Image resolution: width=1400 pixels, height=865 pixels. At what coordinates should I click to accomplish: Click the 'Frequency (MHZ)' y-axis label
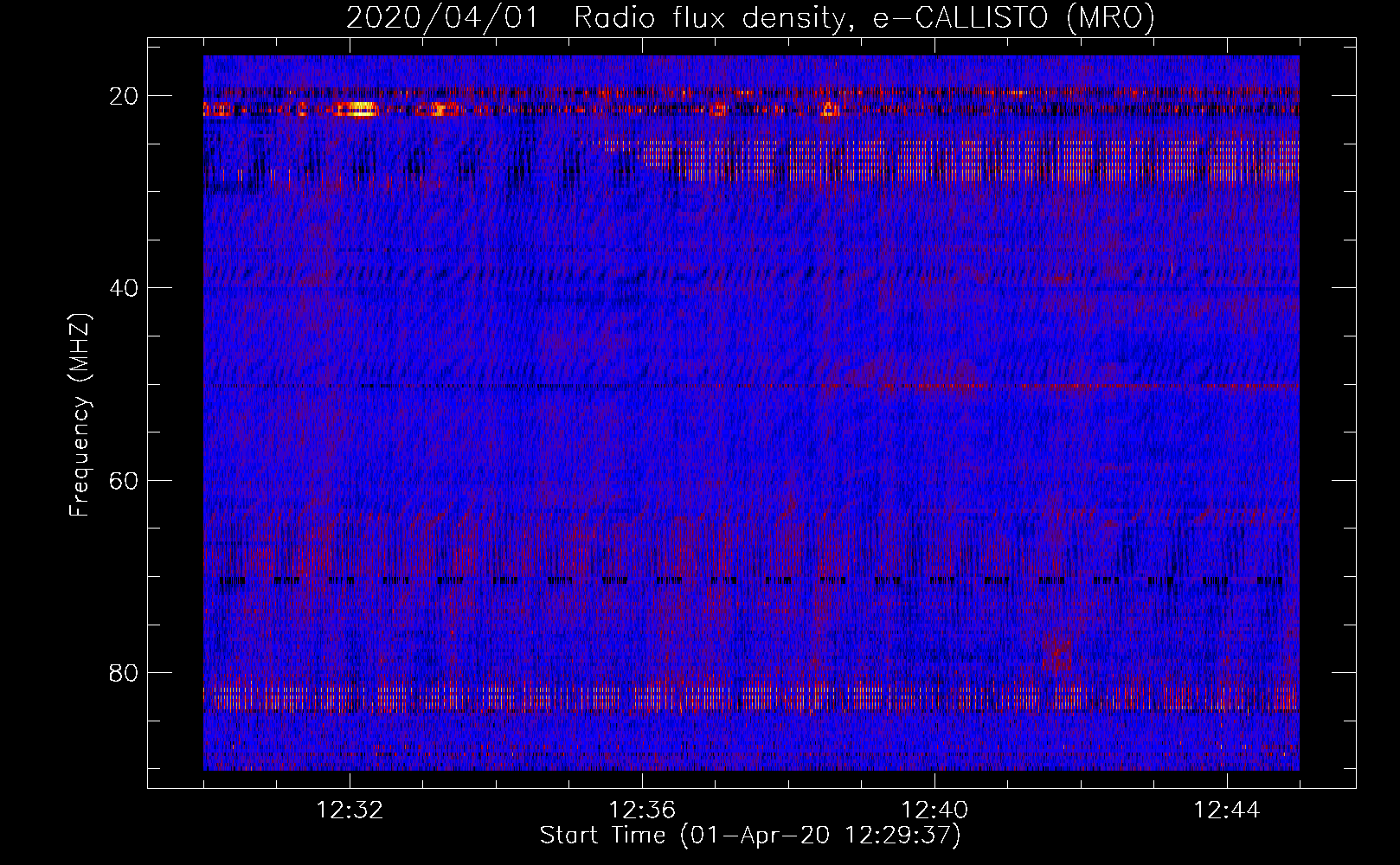pyautogui.click(x=80, y=414)
